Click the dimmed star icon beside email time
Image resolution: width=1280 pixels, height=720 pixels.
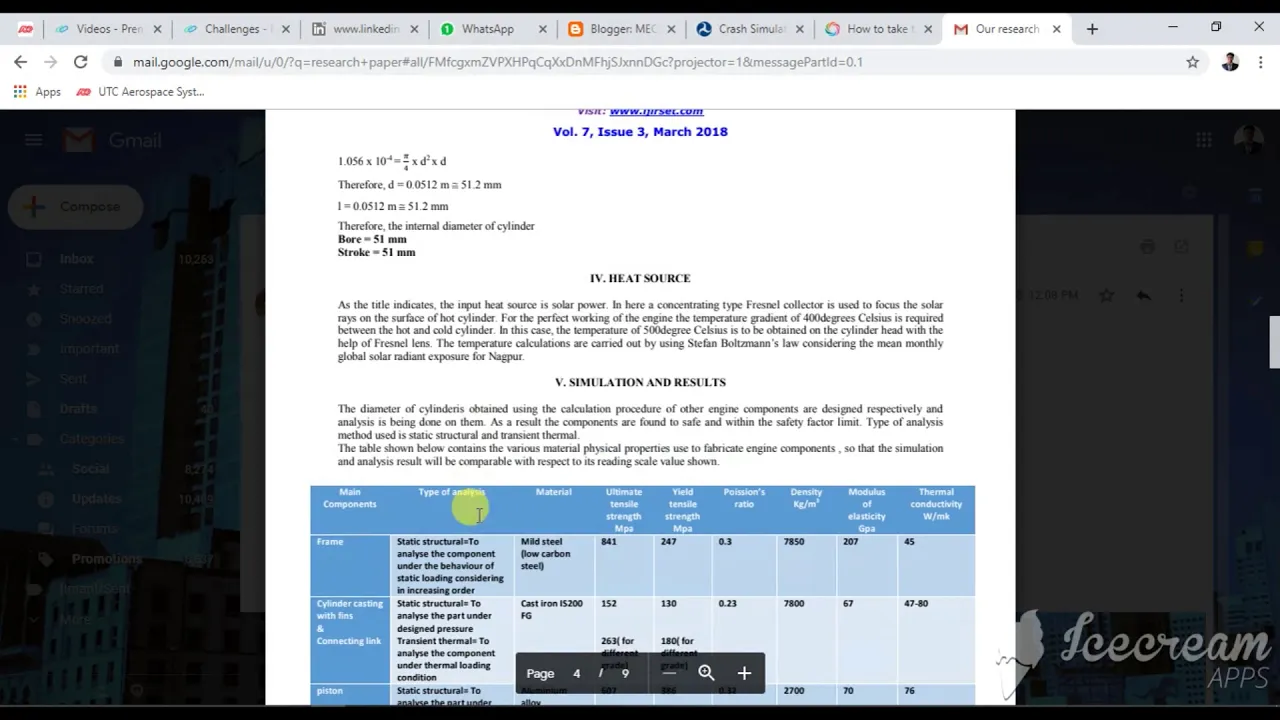tap(1107, 296)
